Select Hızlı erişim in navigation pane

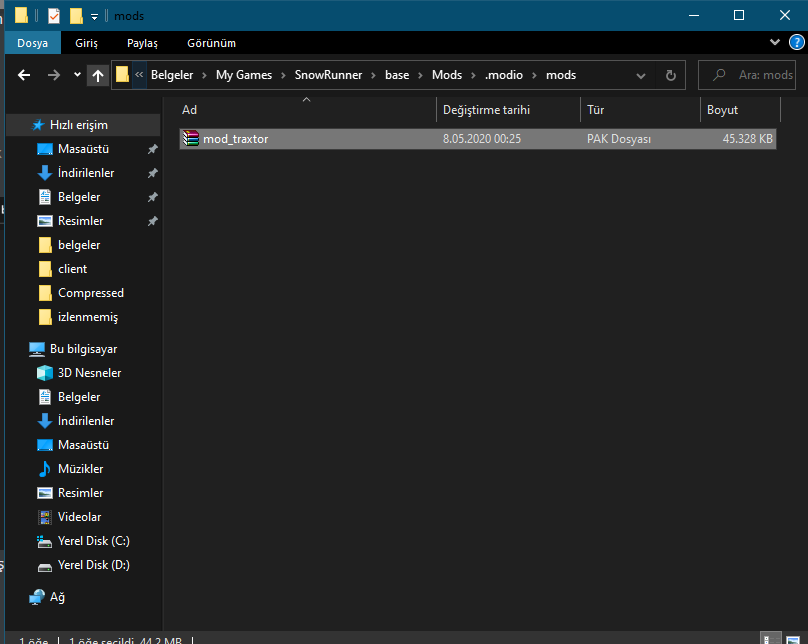click(78, 125)
